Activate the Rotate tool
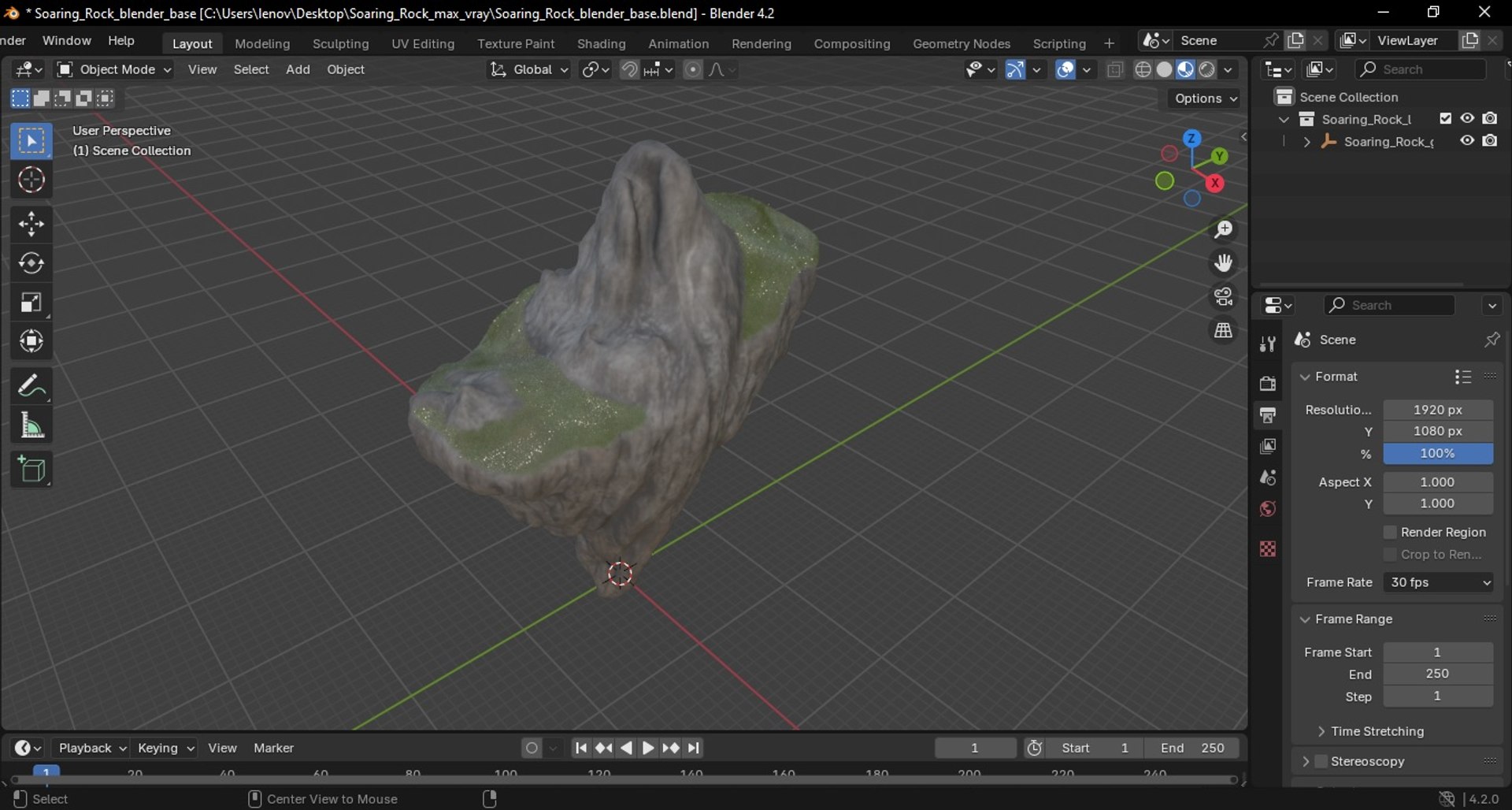The image size is (1512, 810). [31, 263]
